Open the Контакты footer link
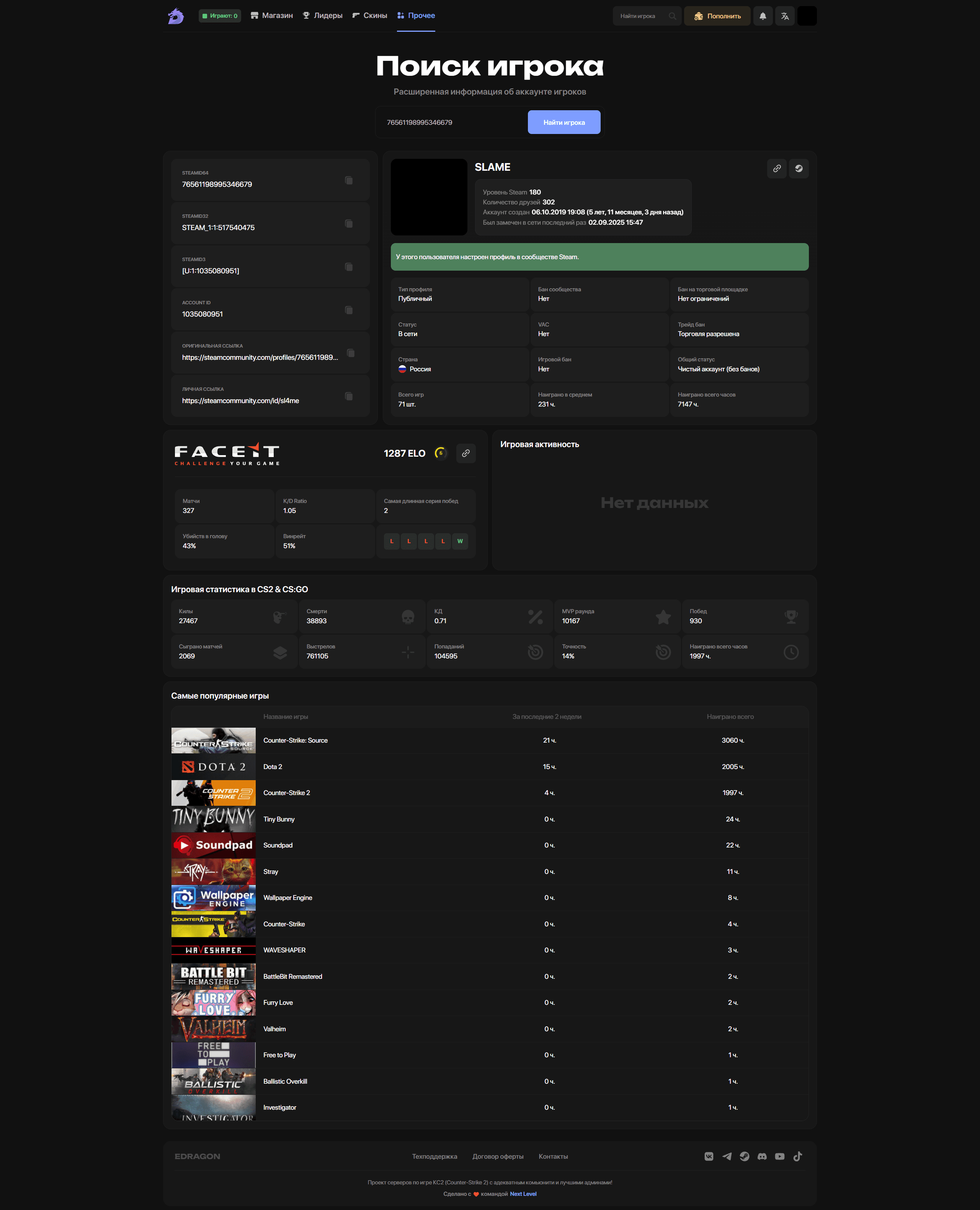980x1210 pixels. [553, 1156]
